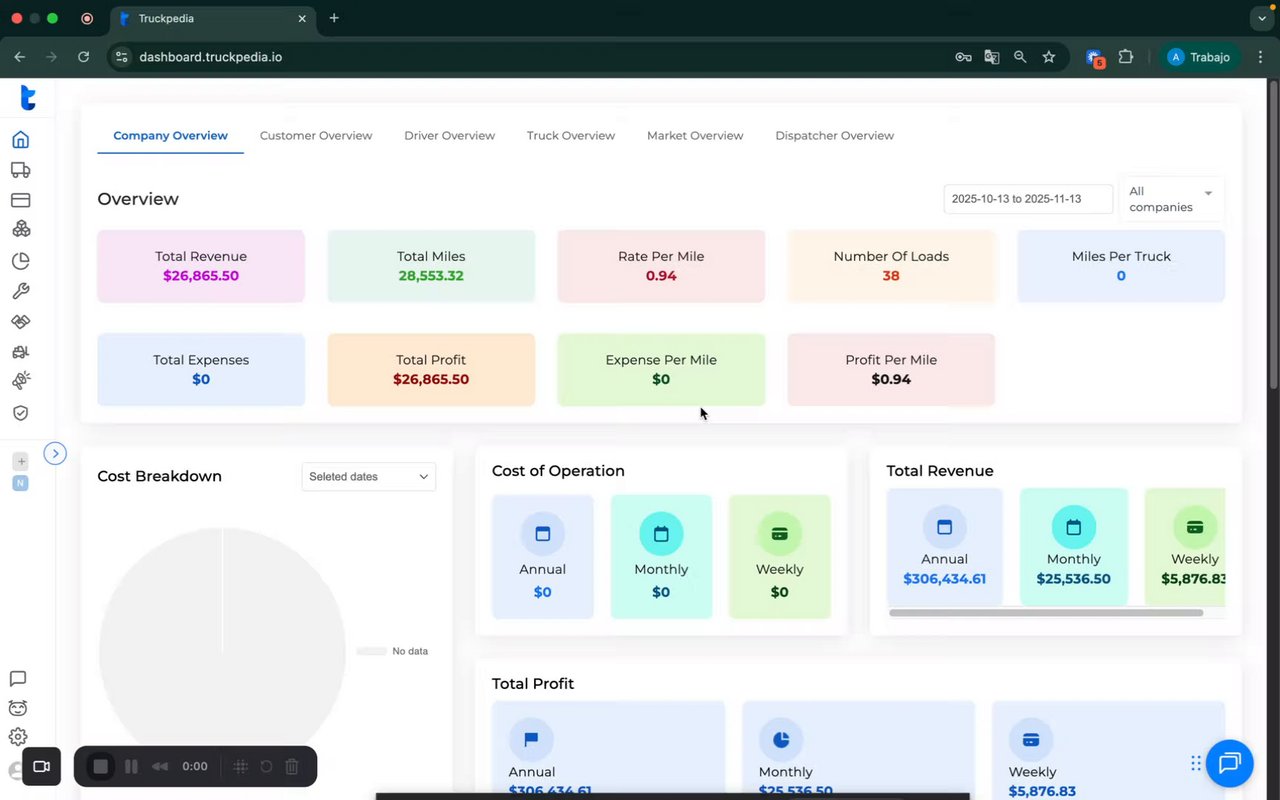This screenshot has width=1280, height=800.
Task: Open the truck icon in the sidebar
Action: tap(20, 170)
